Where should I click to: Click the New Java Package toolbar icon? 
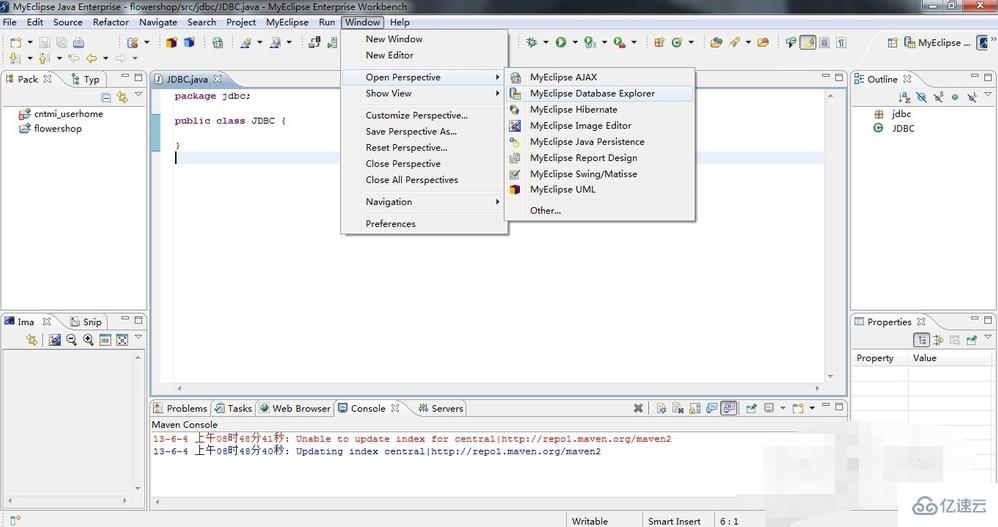click(659, 43)
